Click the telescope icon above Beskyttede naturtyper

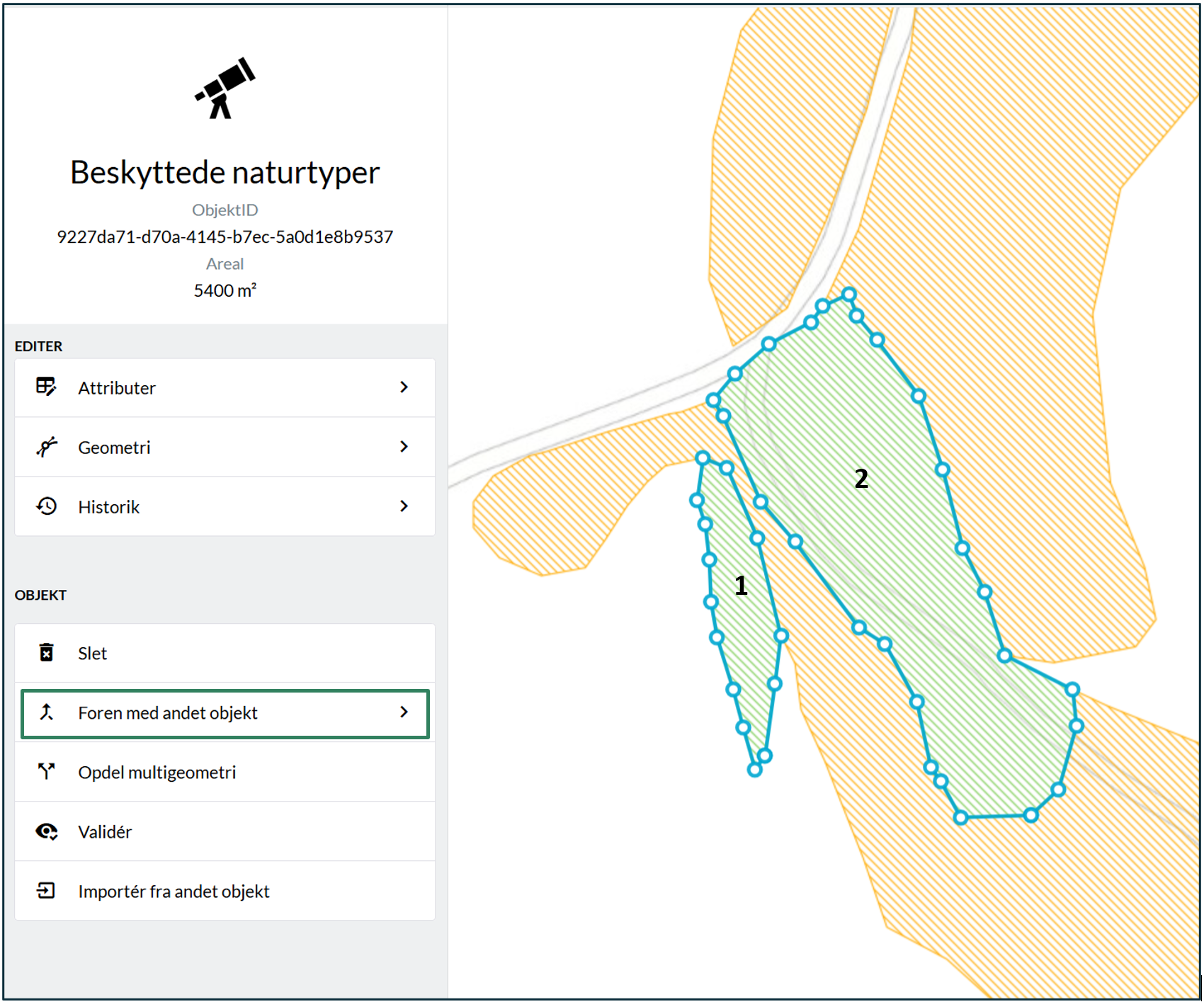[x=225, y=89]
